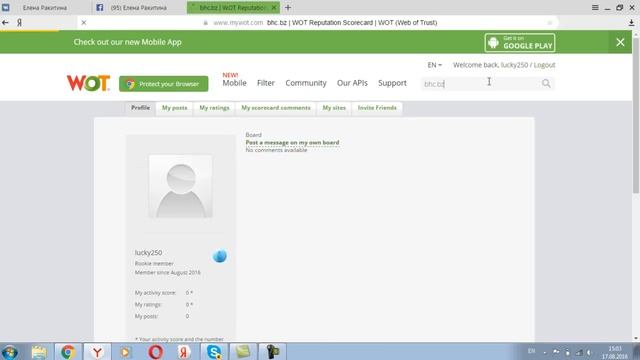Switch to My ratings tab
Screen dimensions: 640x360
pos(214,108)
